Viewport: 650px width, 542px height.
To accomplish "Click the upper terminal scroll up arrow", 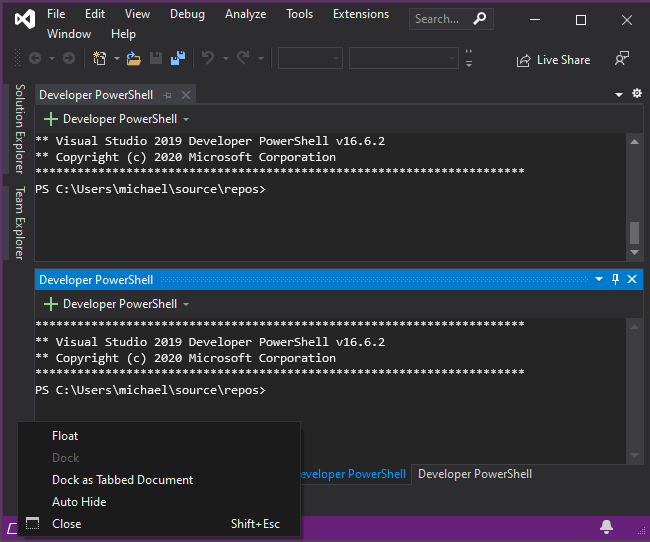I will coord(634,142).
